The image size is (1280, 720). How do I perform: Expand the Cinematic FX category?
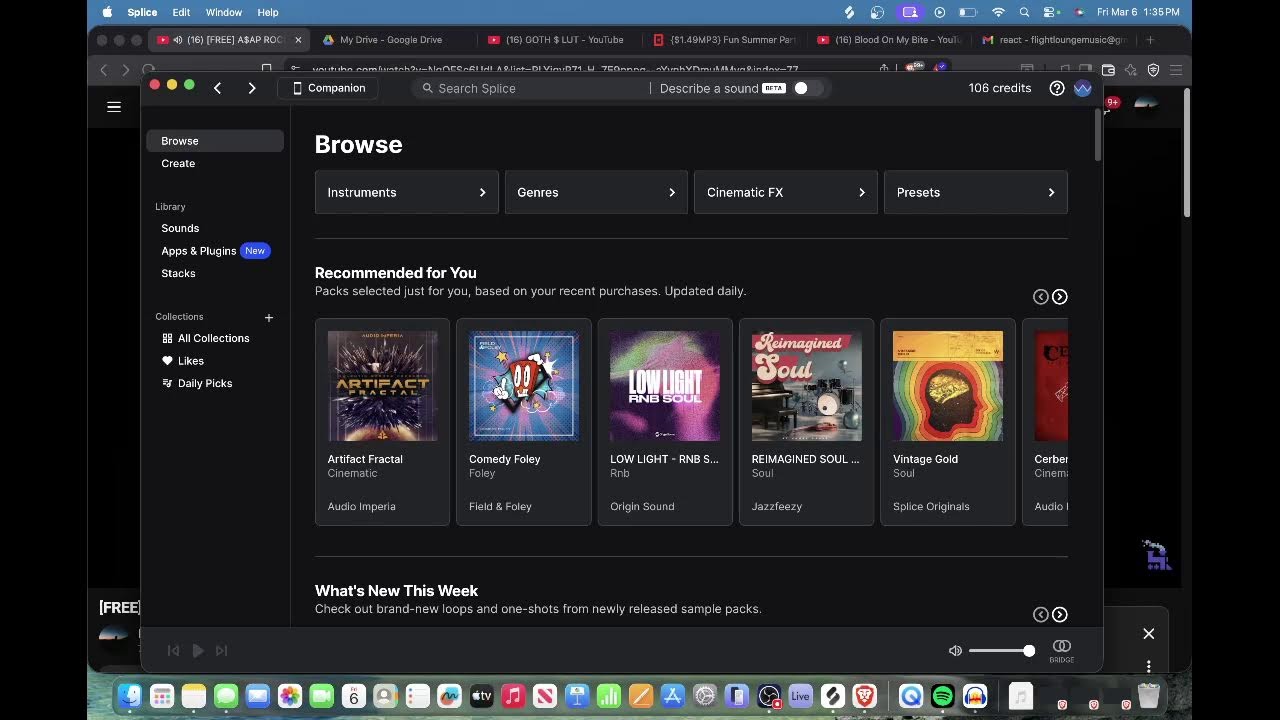[x=786, y=192]
